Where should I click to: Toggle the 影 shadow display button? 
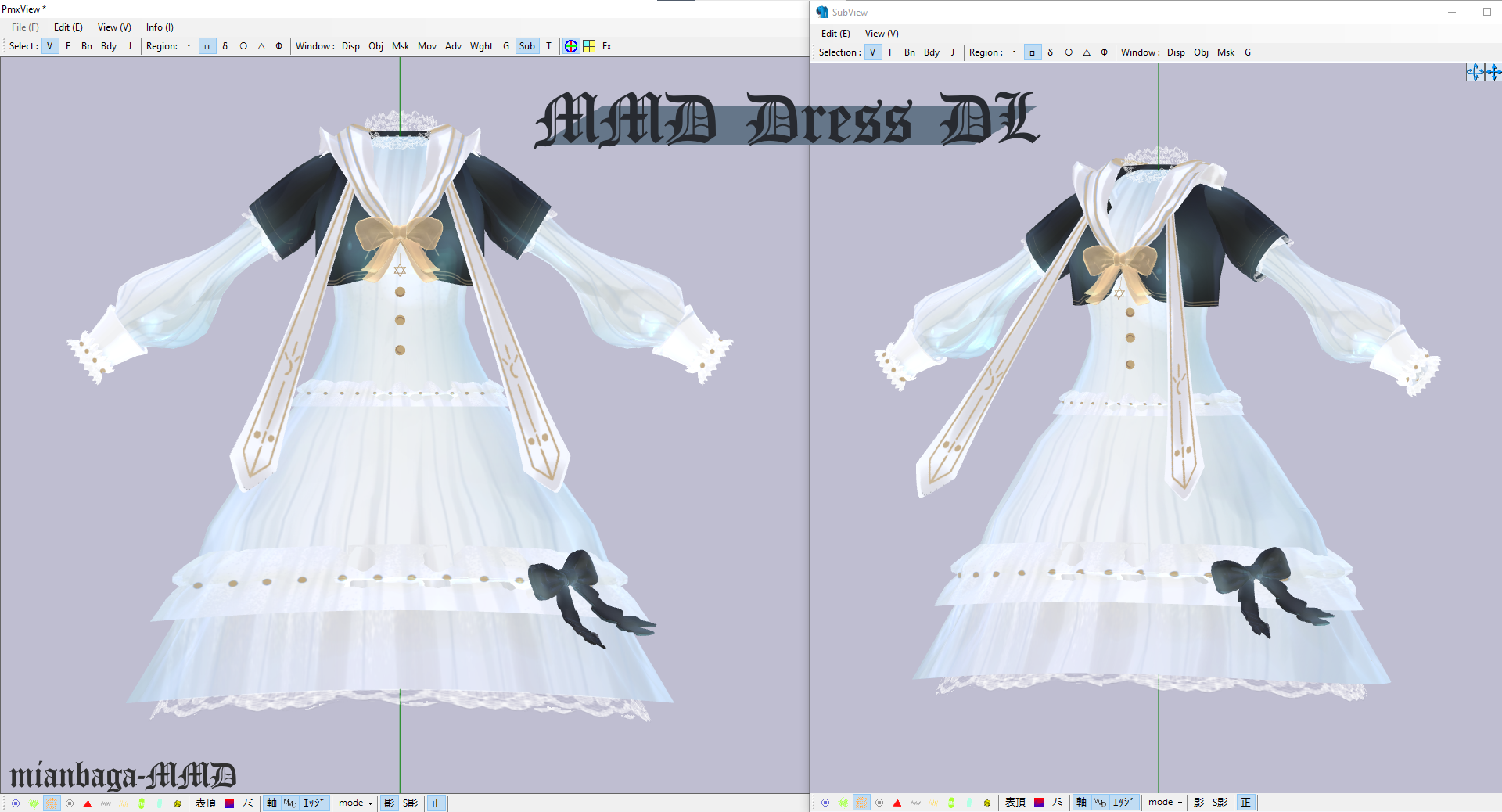tap(389, 803)
